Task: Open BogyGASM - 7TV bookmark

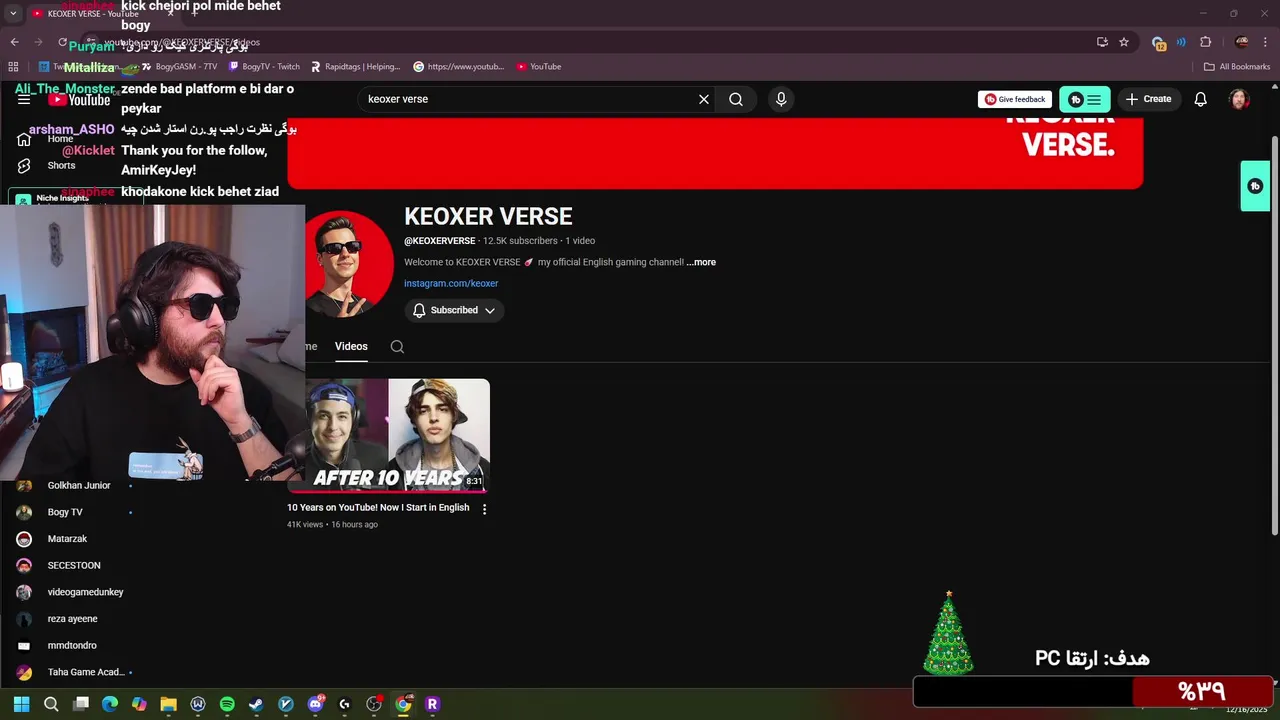Action: pos(179,67)
